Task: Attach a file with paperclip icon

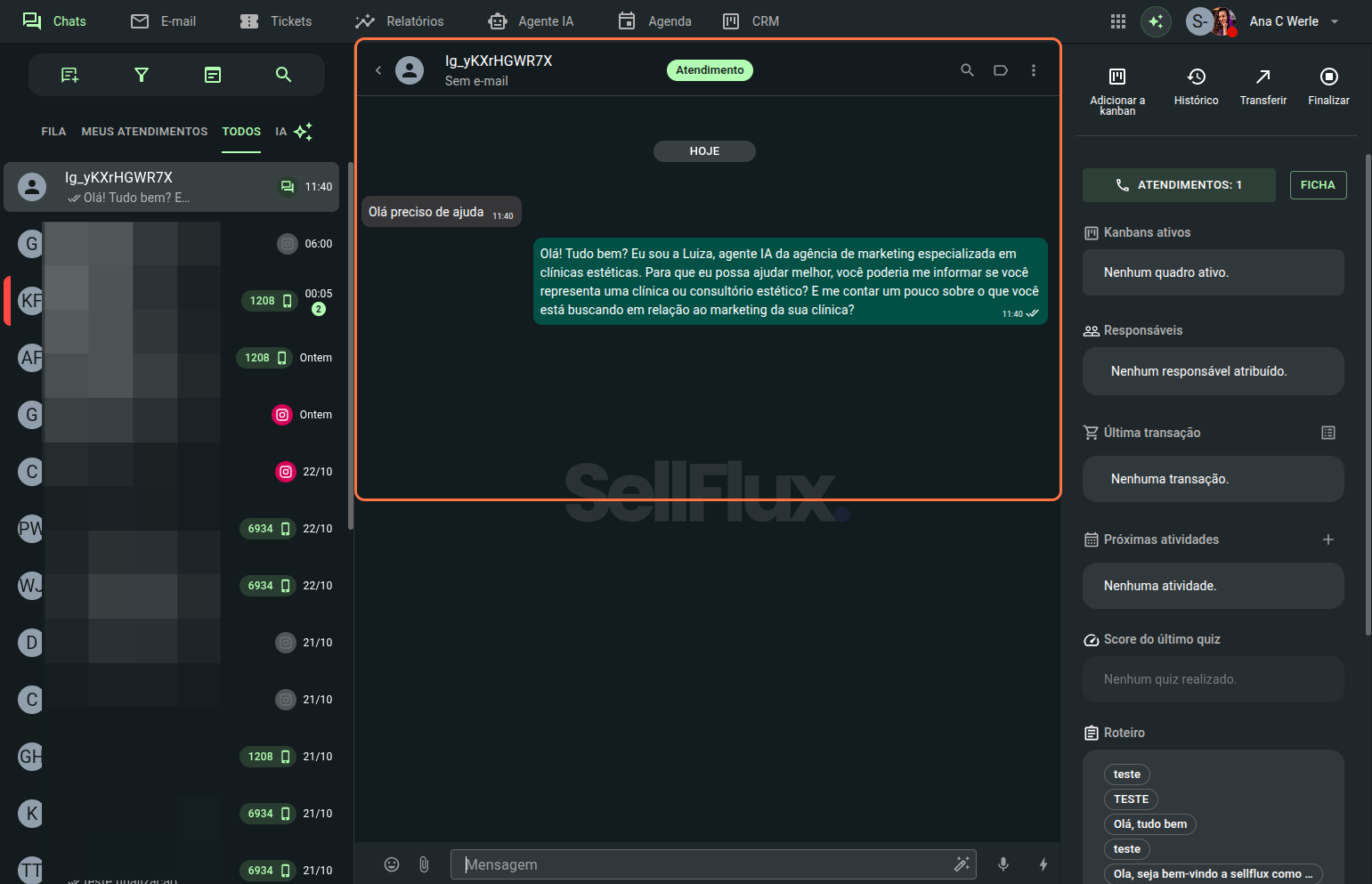Action: (x=424, y=864)
